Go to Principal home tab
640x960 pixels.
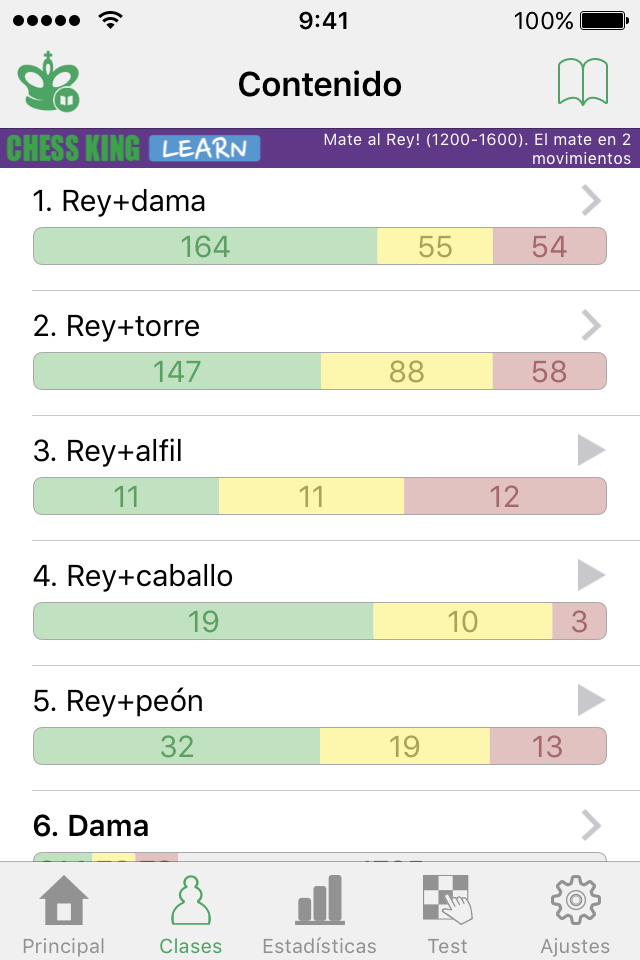[64, 915]
